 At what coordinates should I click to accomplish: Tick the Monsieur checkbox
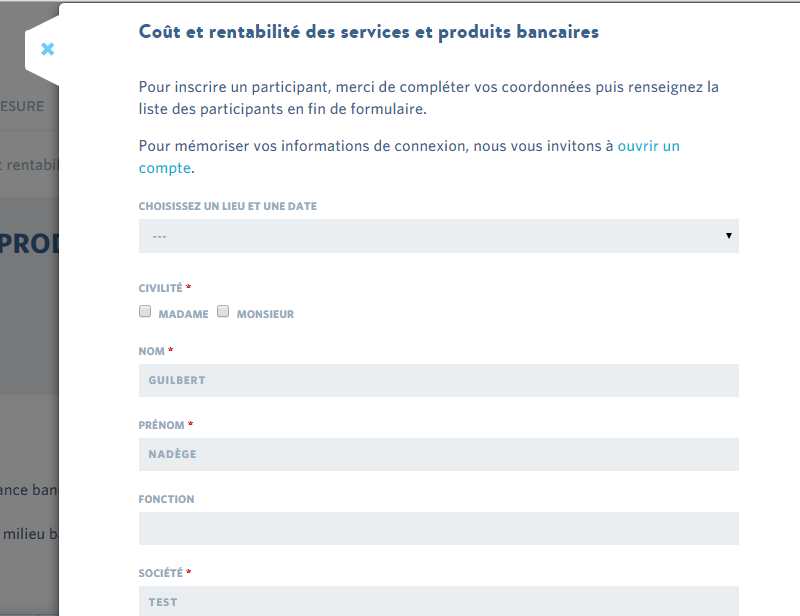223,311
